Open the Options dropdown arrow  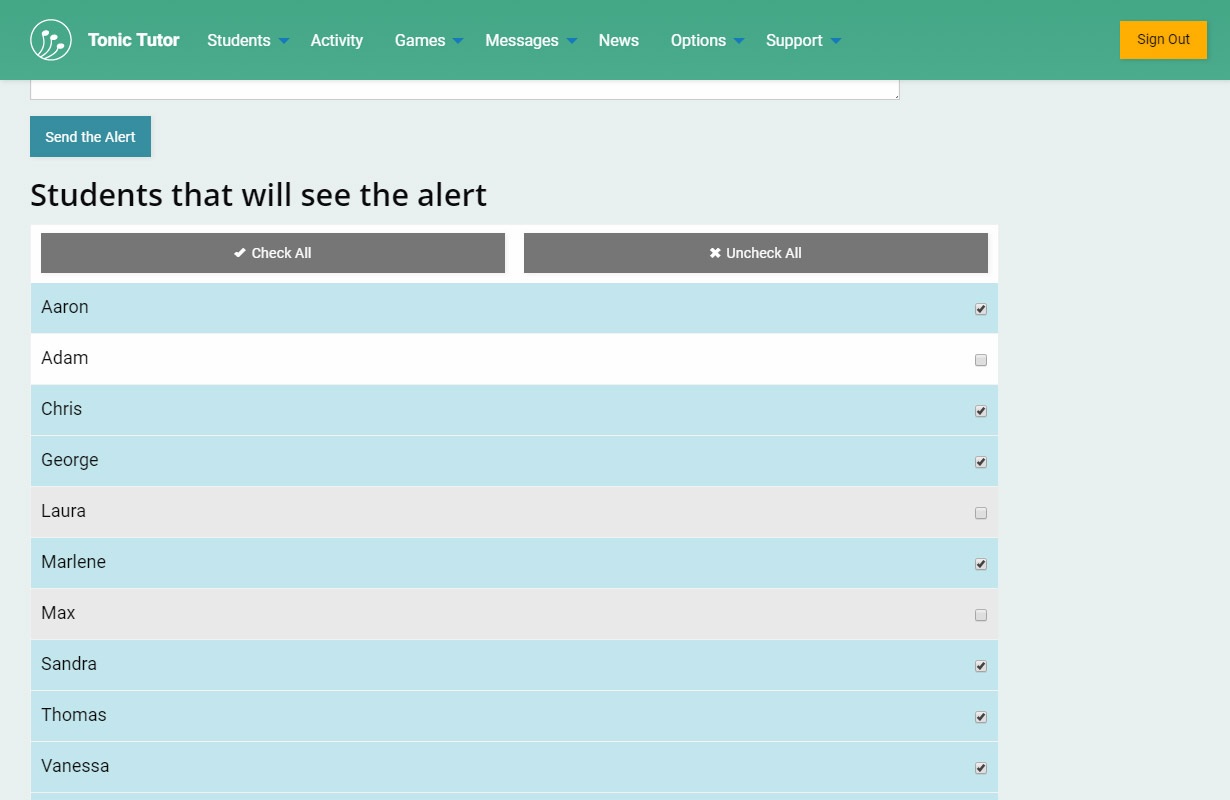tap(739, 41)
